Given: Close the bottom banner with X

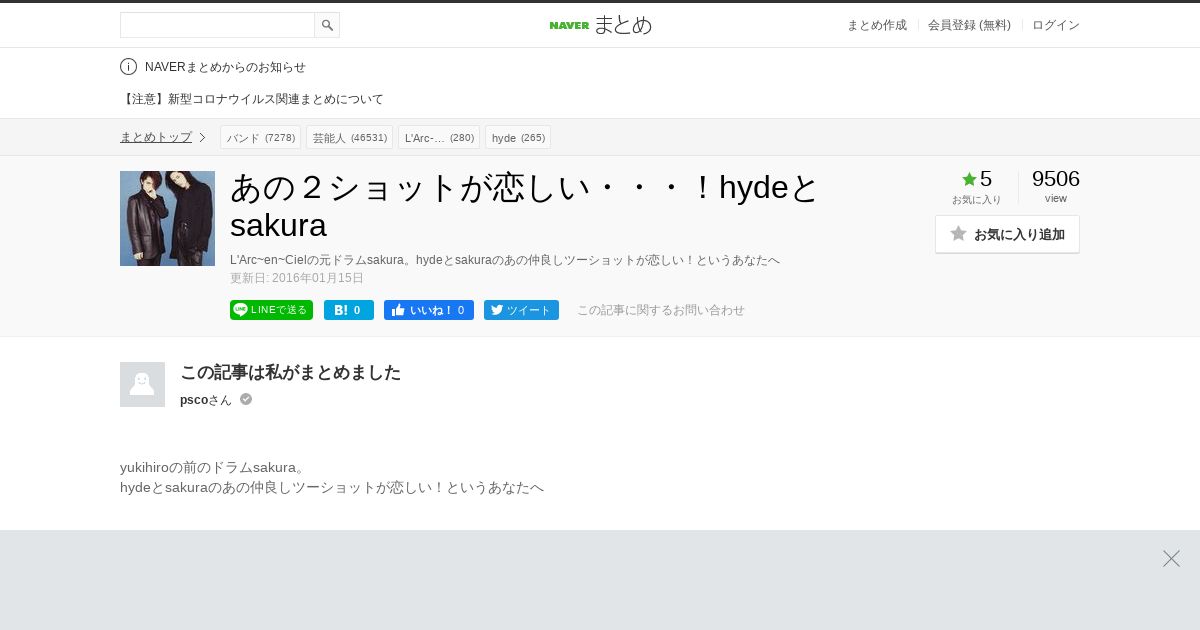Looking at the screenshot, I should pos(1171,558).
